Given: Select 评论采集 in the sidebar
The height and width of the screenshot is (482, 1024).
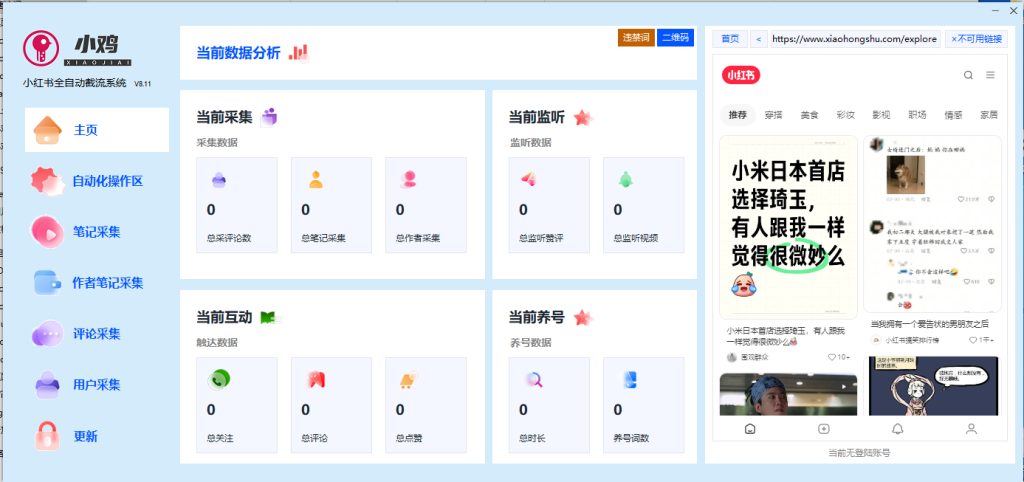Looking at the screenshot, I should (x=97, y=334).
